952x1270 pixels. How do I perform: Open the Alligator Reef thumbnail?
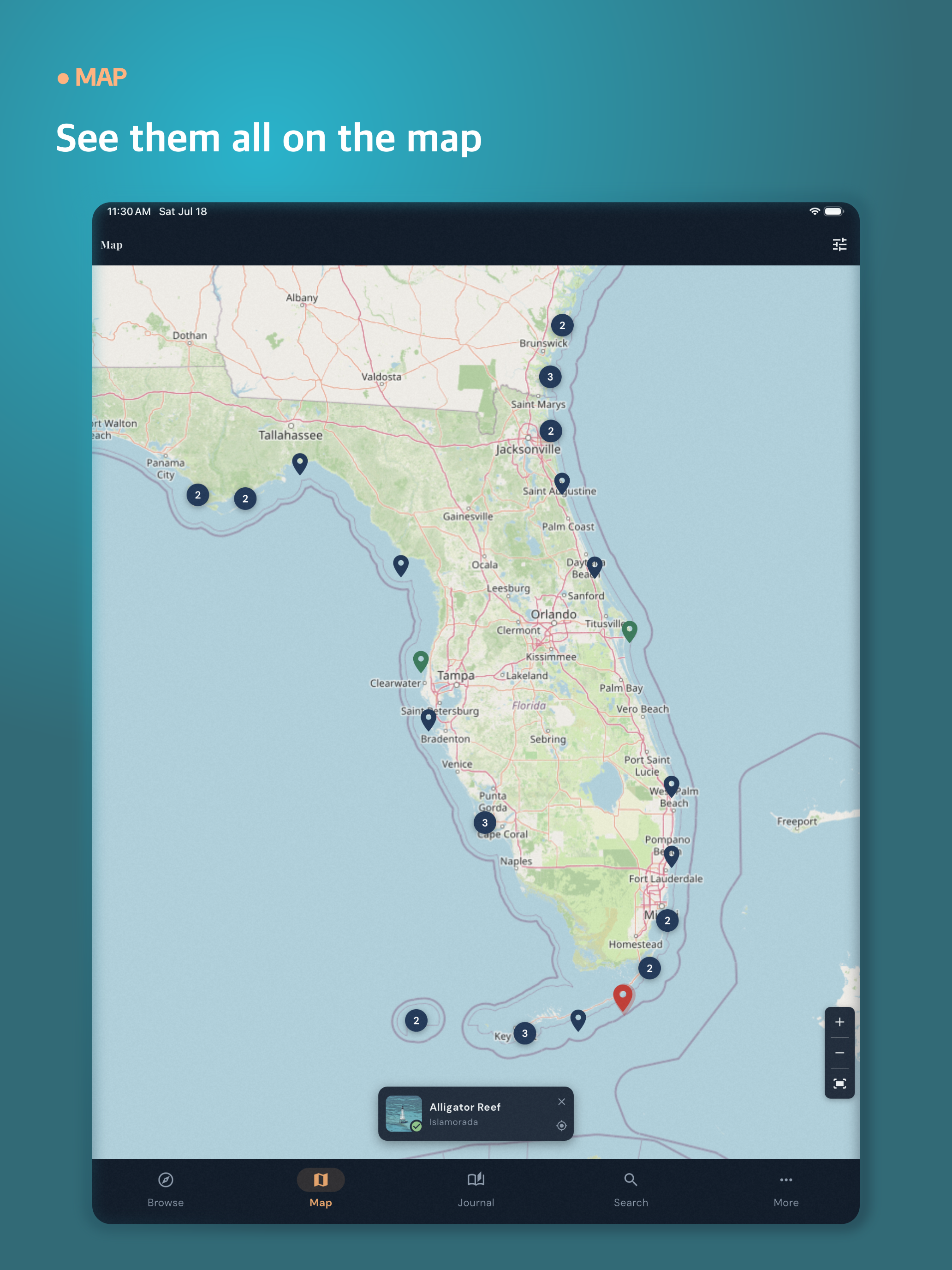coord(404,1113)
